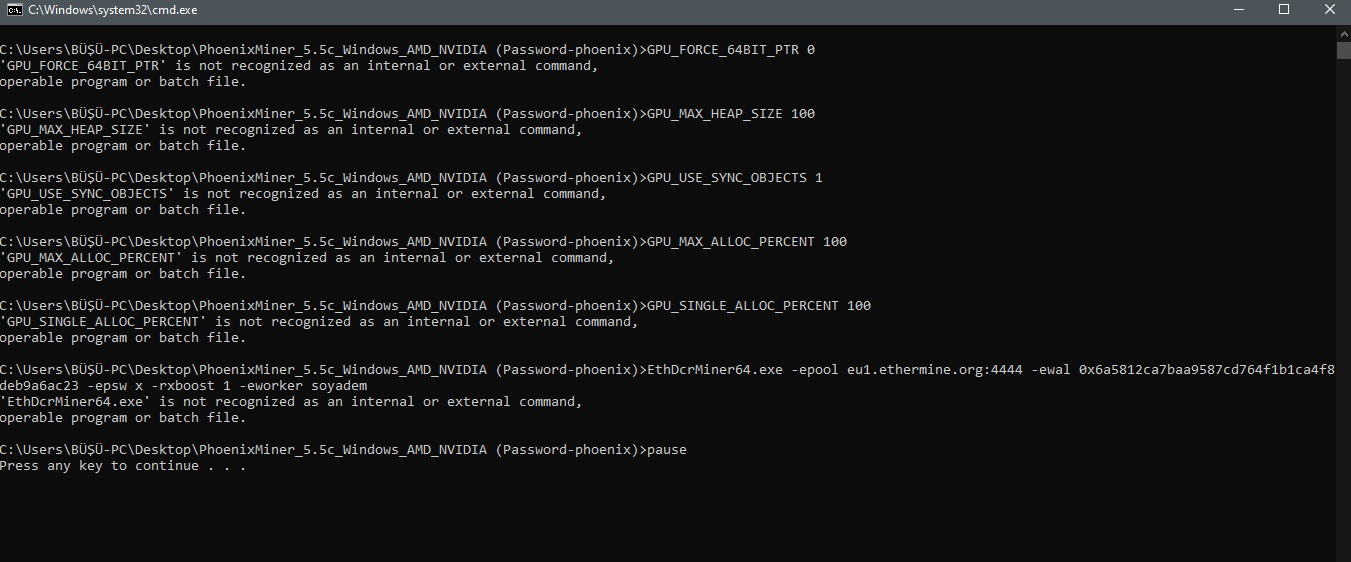The width and height of the screenshot is (1351, 562).
Task: Click the GPU_MAX_HEAP_SIZE 100 command text
Action: [731, 114]
